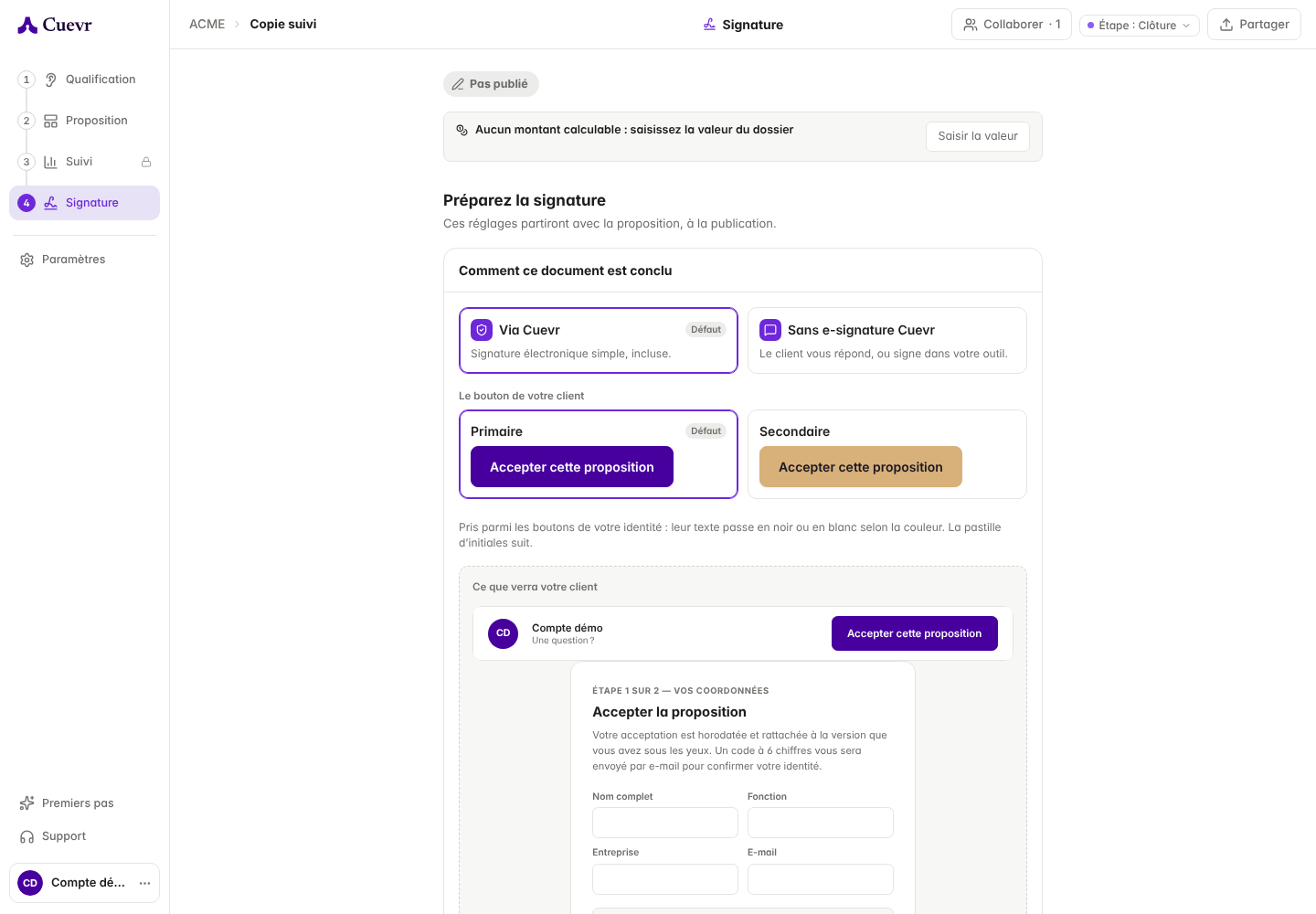Open the Suivi step
Viewport: 1316px width, 914px height.
pyautogui.click(x=84, y=162)
